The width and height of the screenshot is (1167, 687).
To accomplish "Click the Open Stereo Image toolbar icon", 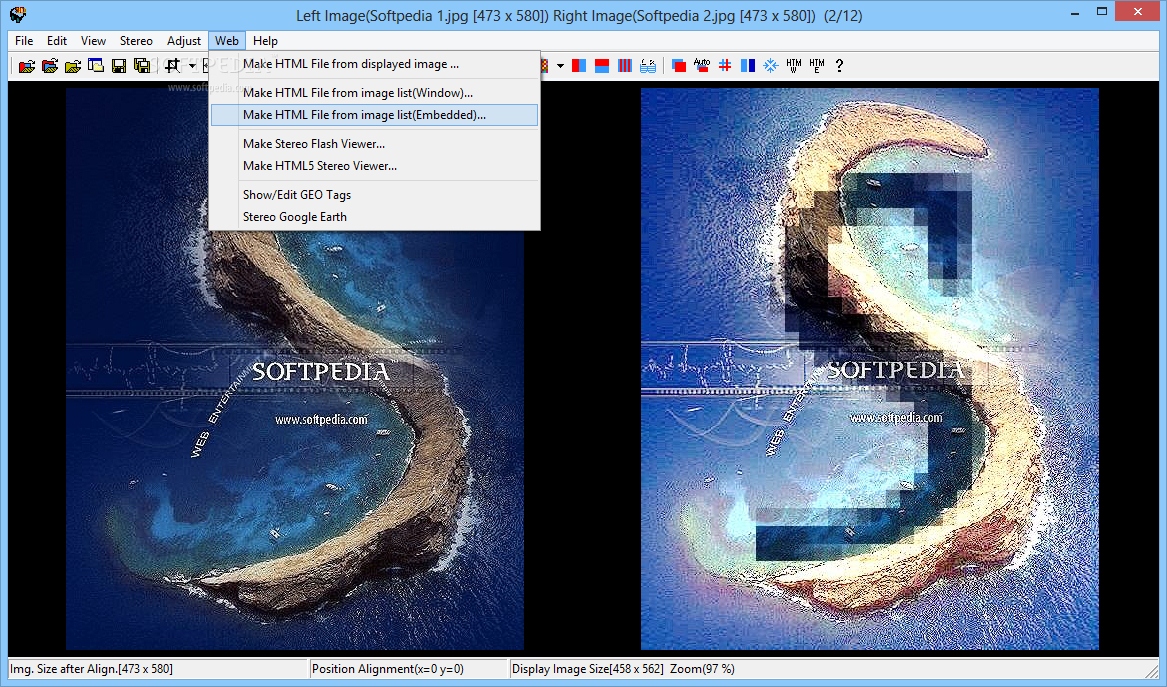I will pyautogui.click(x=27, y=65).
